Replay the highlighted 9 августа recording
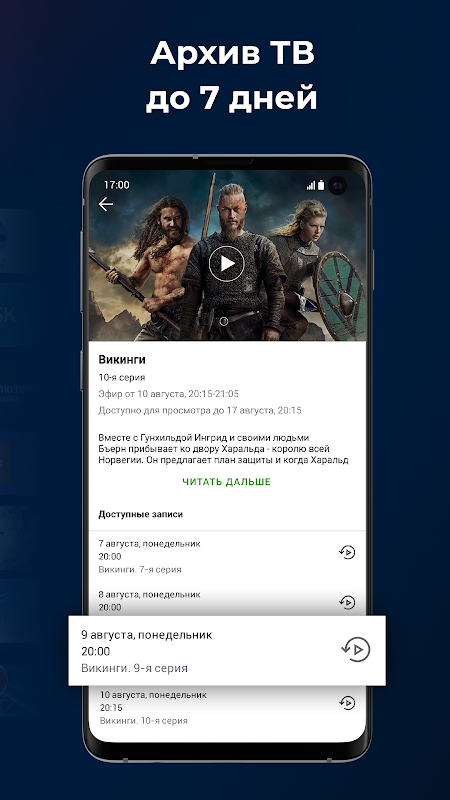This screenshot has width=450, height=800. [x=356, y=649]
